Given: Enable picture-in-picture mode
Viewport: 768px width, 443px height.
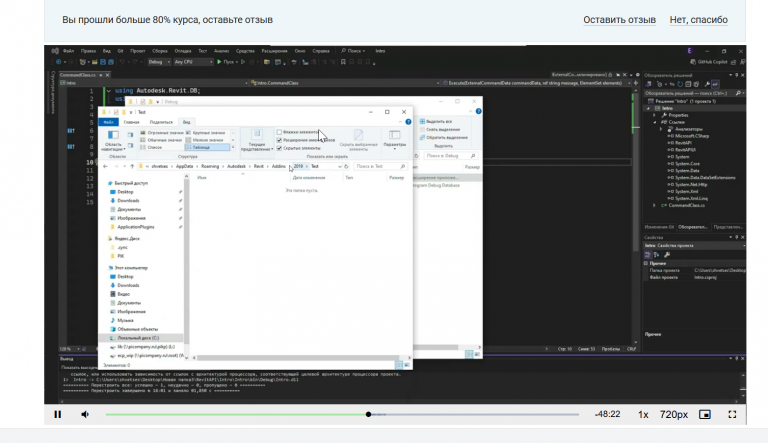Looking at the screenshot, I should pyautogui.click(x=705, y=414).
